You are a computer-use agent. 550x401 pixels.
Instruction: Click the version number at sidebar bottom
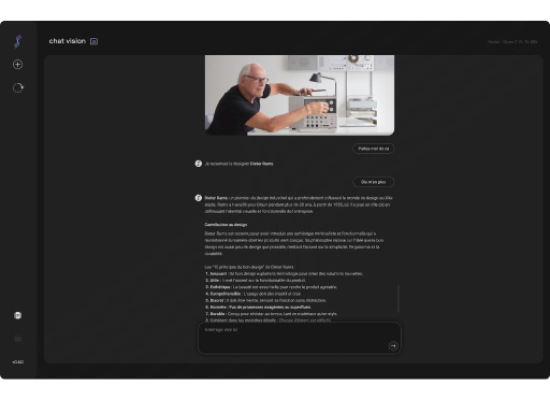coord(18,362)
